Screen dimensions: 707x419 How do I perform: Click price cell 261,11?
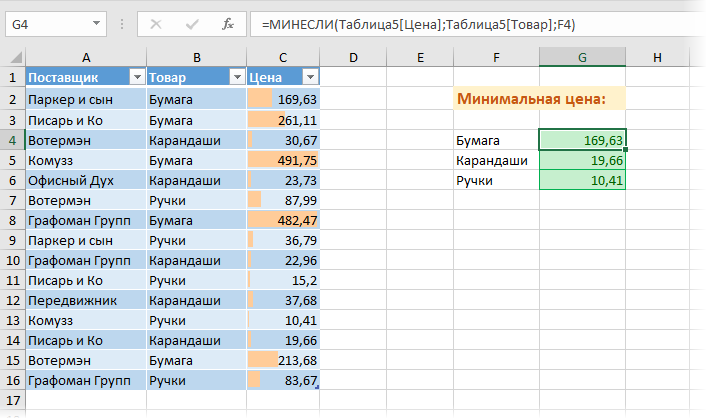pos(283,120)
